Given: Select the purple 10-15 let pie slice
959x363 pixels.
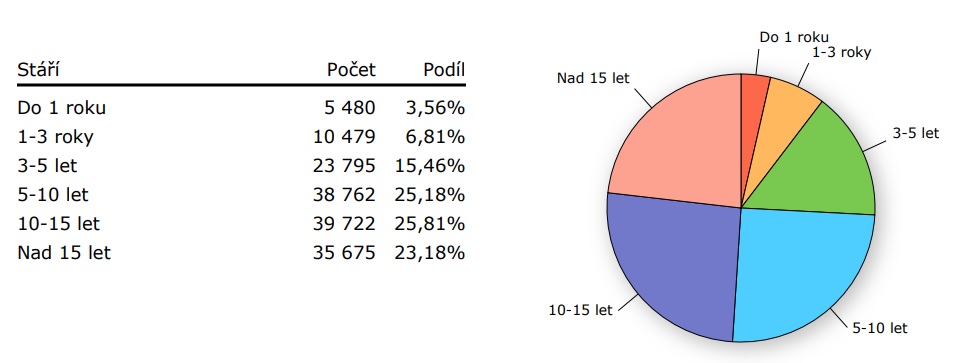Looking at the screenshot, I should (x=673, y=263).
